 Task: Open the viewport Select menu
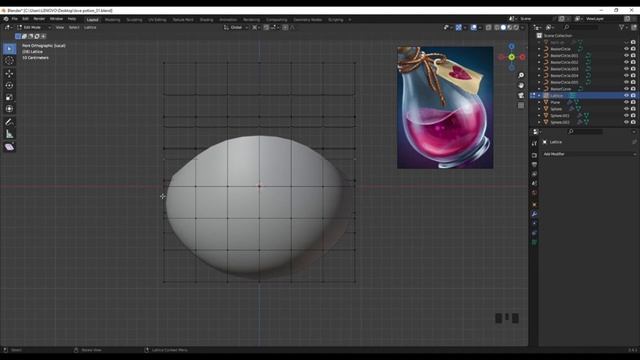[74, 27]
